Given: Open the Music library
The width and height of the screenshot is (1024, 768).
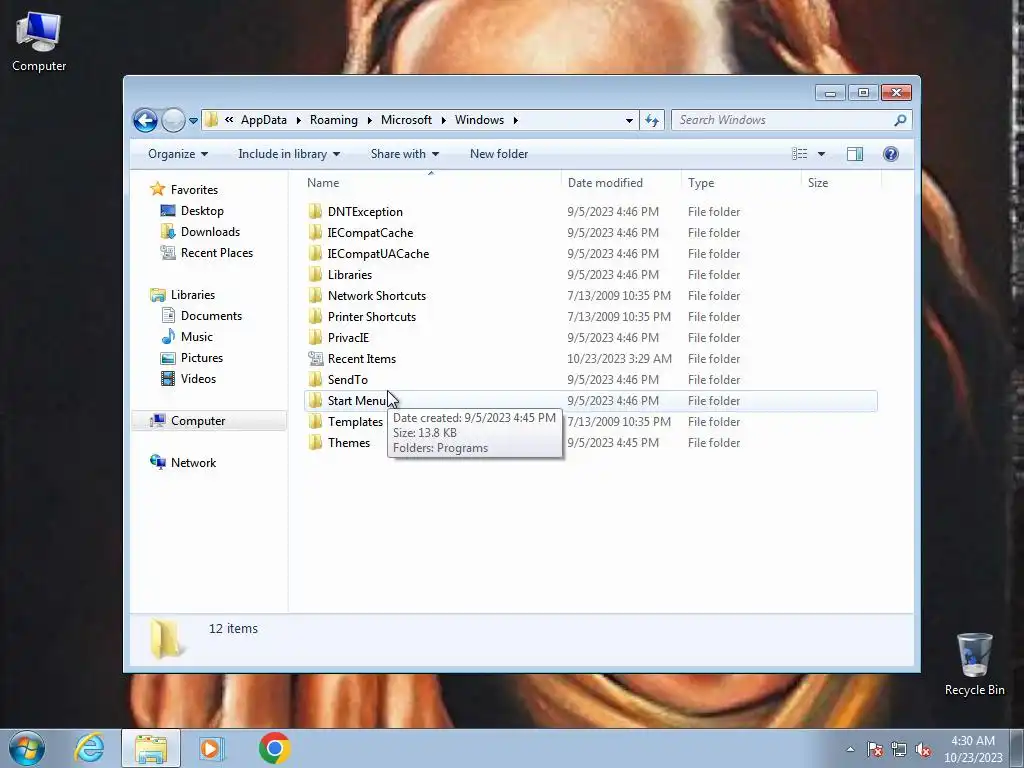Looking at the screenshot, I should click(x=197, y=337).
